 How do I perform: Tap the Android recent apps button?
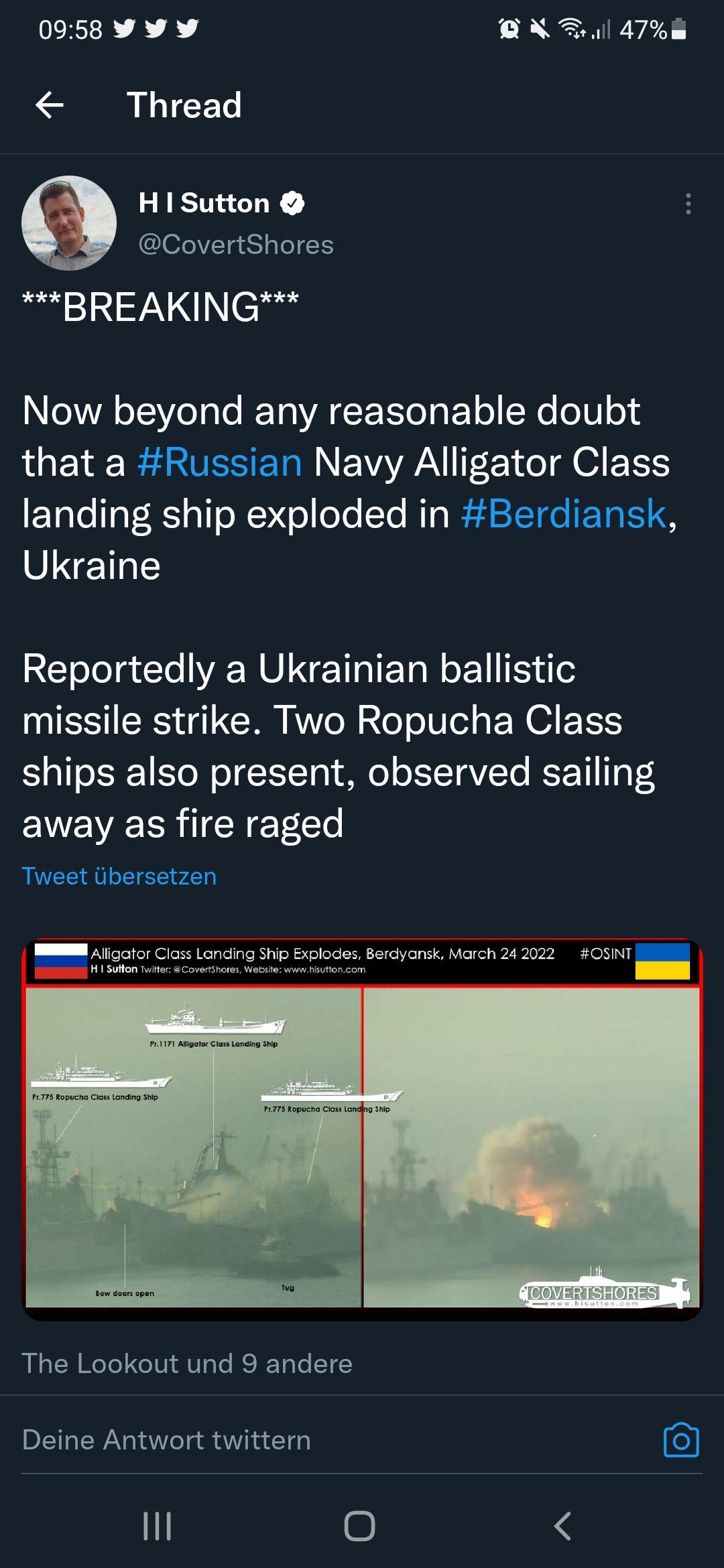coord(158,1526)
